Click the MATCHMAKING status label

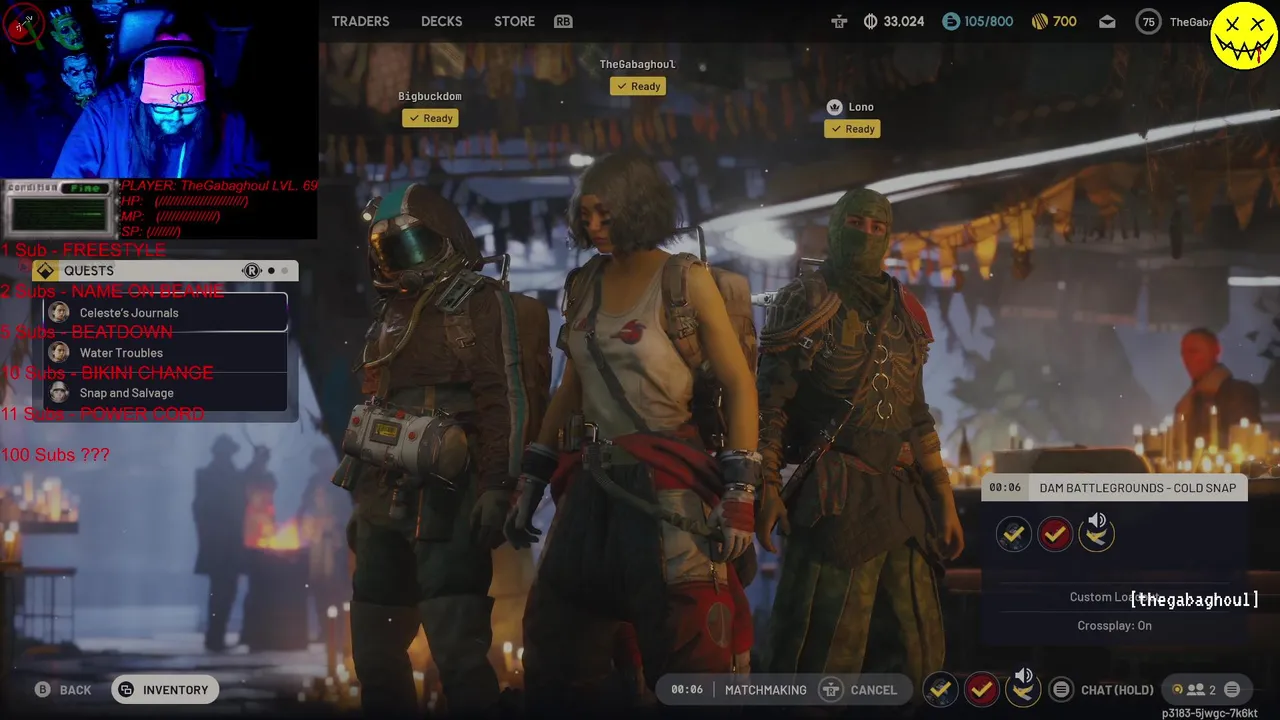point(765,690)
